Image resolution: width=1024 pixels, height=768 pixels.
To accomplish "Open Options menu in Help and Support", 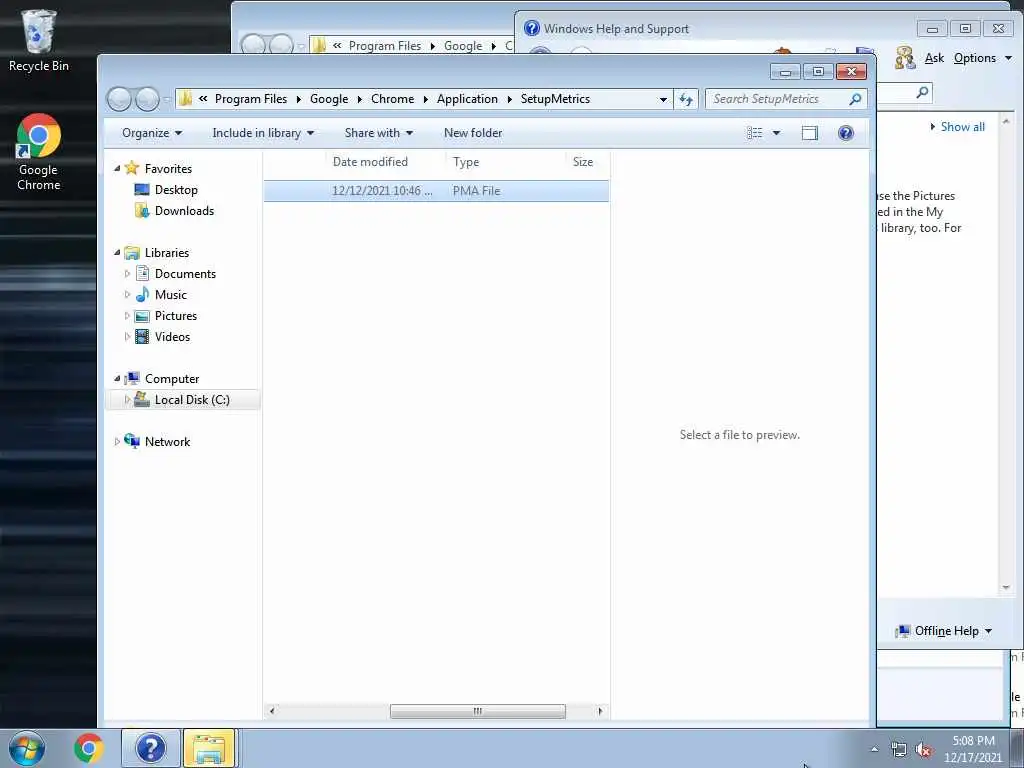I will [x=982, y=58].
